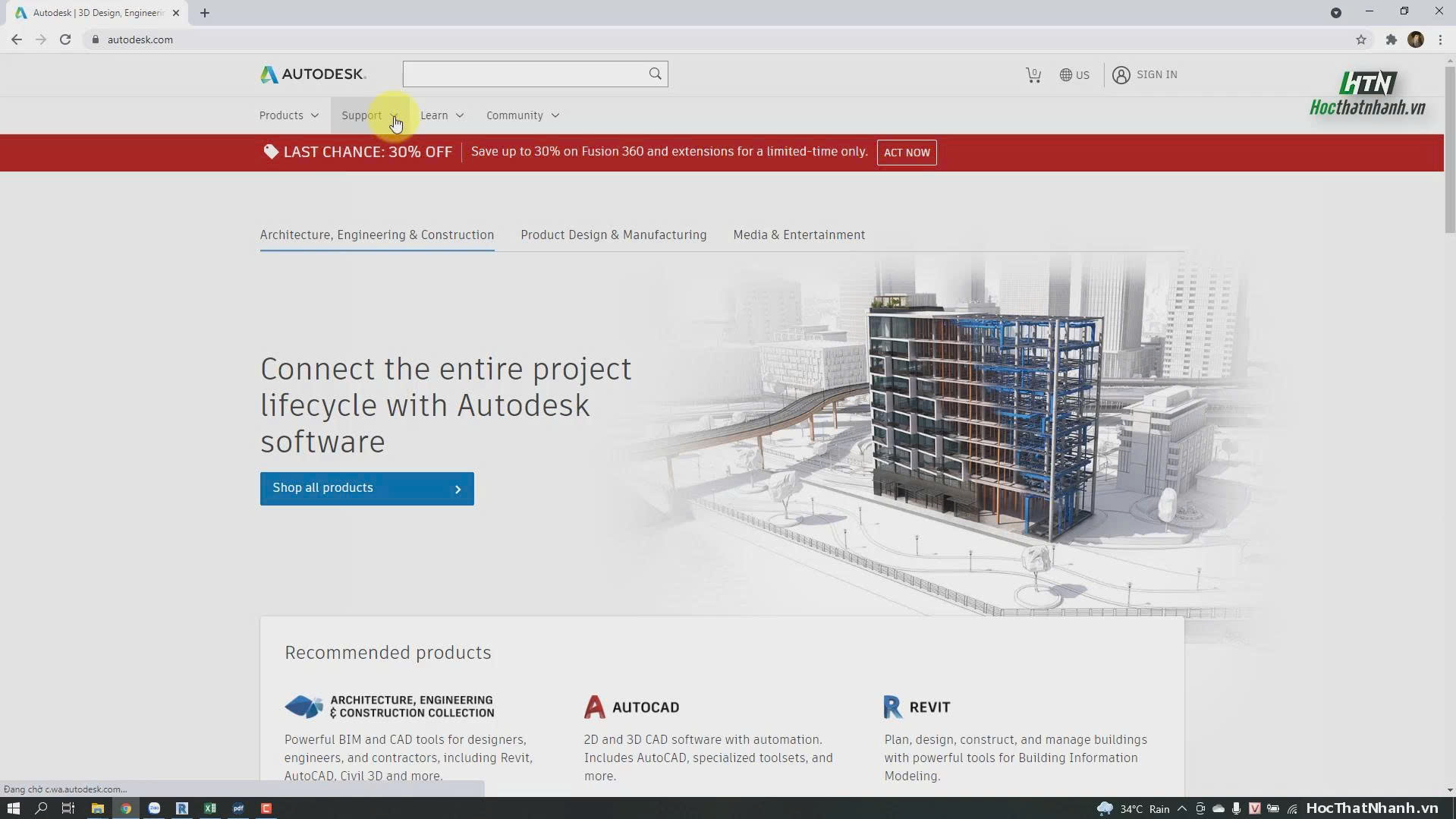Viewport: 1456px width, 819px height.
Task: Expand the Products dropdown menu
Action: point(289,115)
